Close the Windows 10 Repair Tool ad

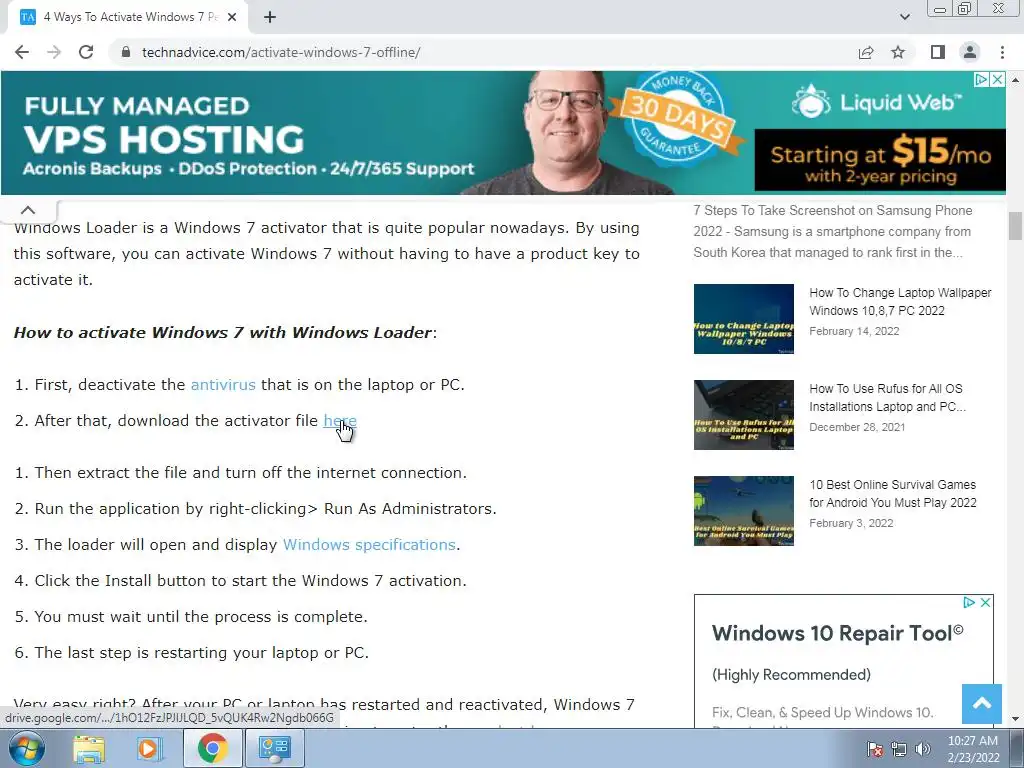coord(985,602)
